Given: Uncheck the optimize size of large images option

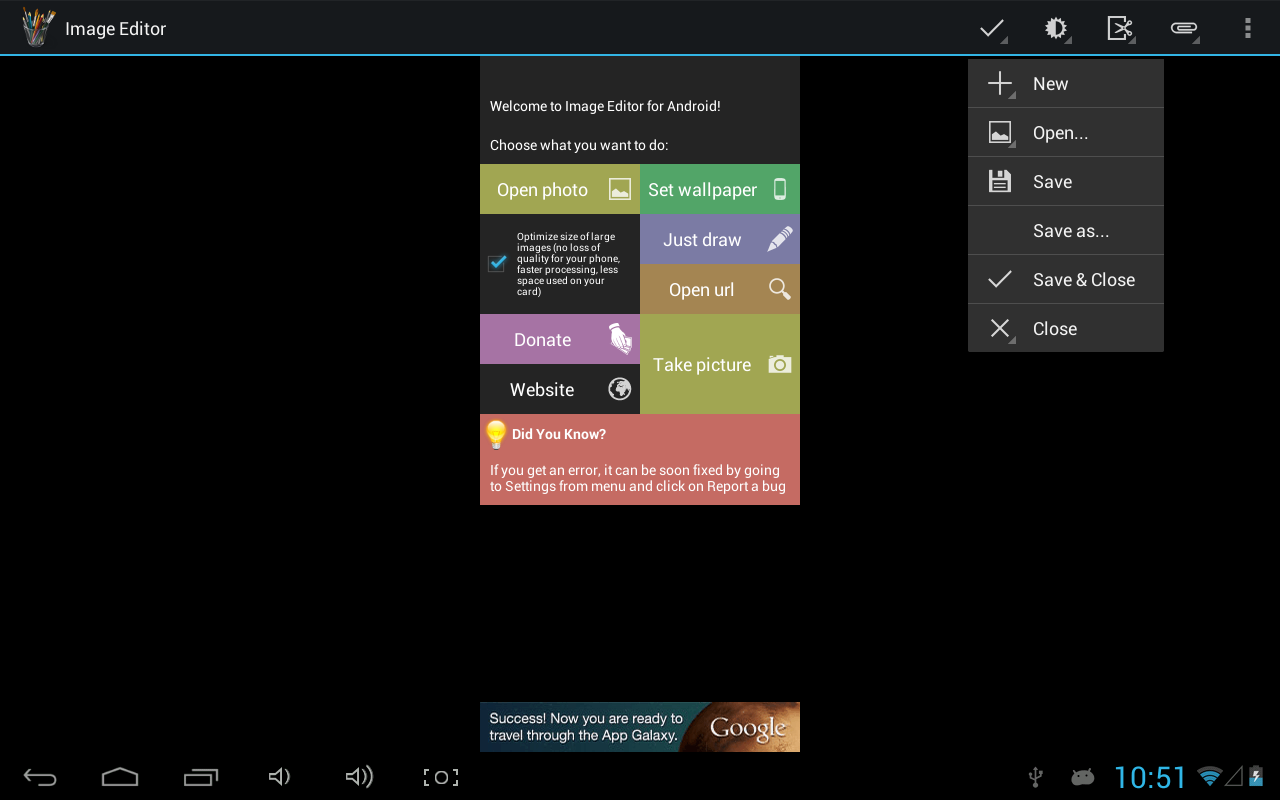Looking at the screenshot, I should pyautogui.click(x=497, y=262).
